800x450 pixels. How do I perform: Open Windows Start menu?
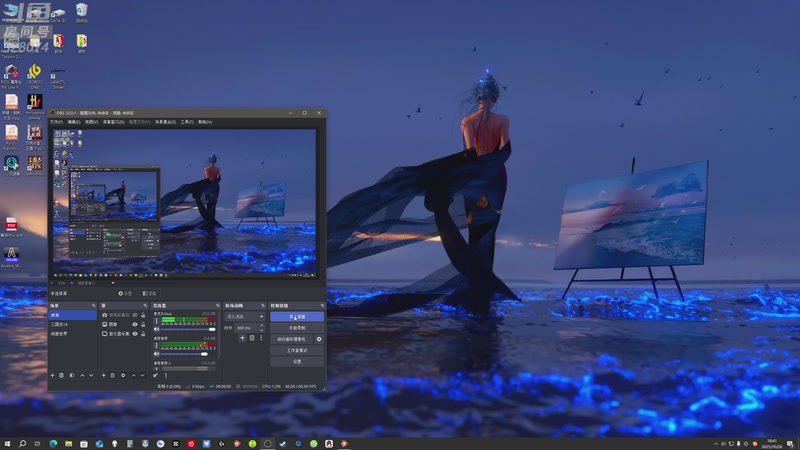click(7, 444)
